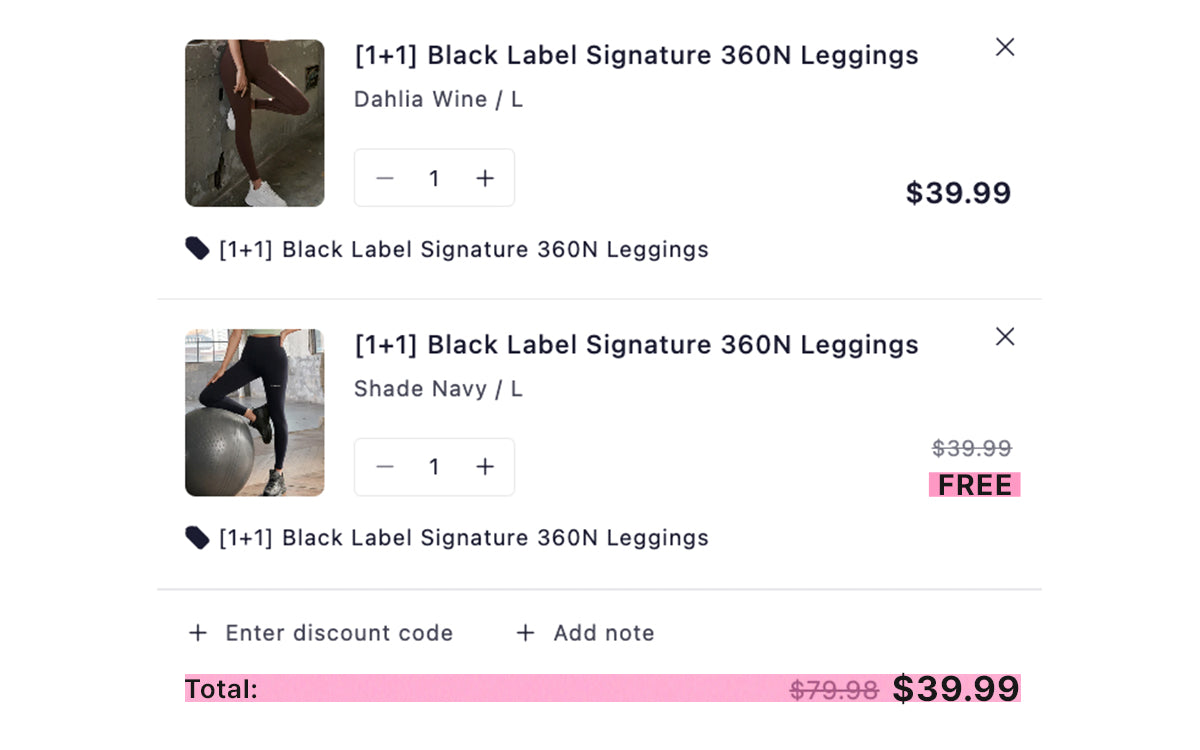This screenshot has height=750, width=1200.
Task: Click the plus icon beside Enter discount code
Action: [198, 633]
